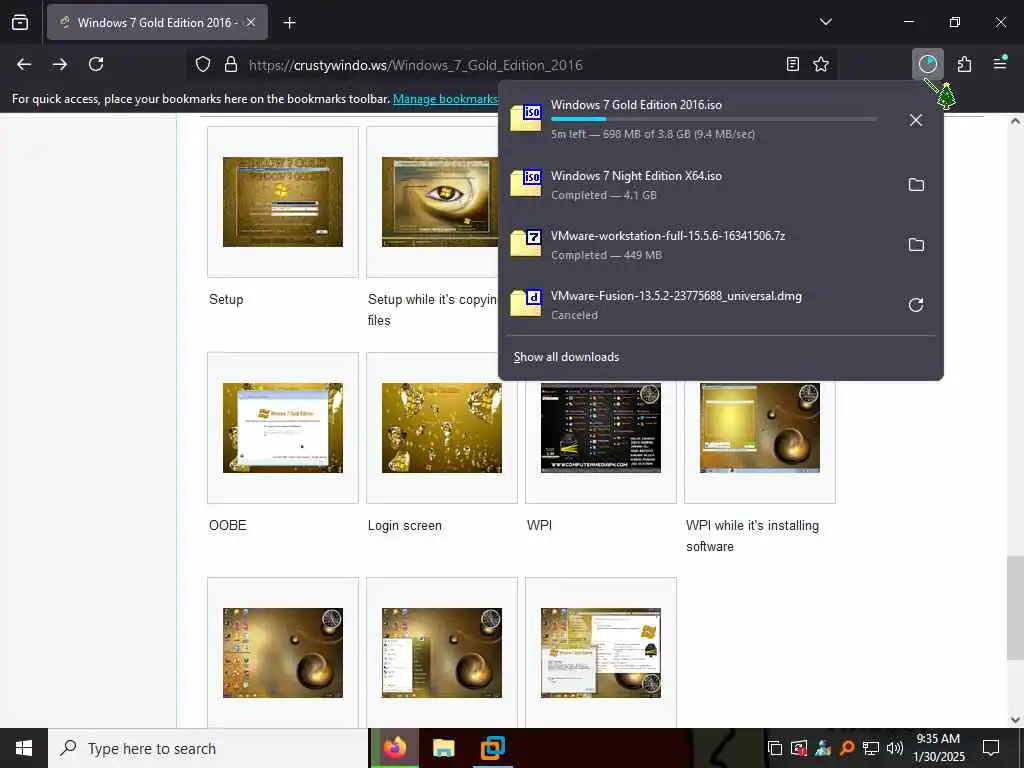The height and width of the screenshot is (768, 1024).
Task: Open the Manage bookmarks link
Action: click(445, 99)
